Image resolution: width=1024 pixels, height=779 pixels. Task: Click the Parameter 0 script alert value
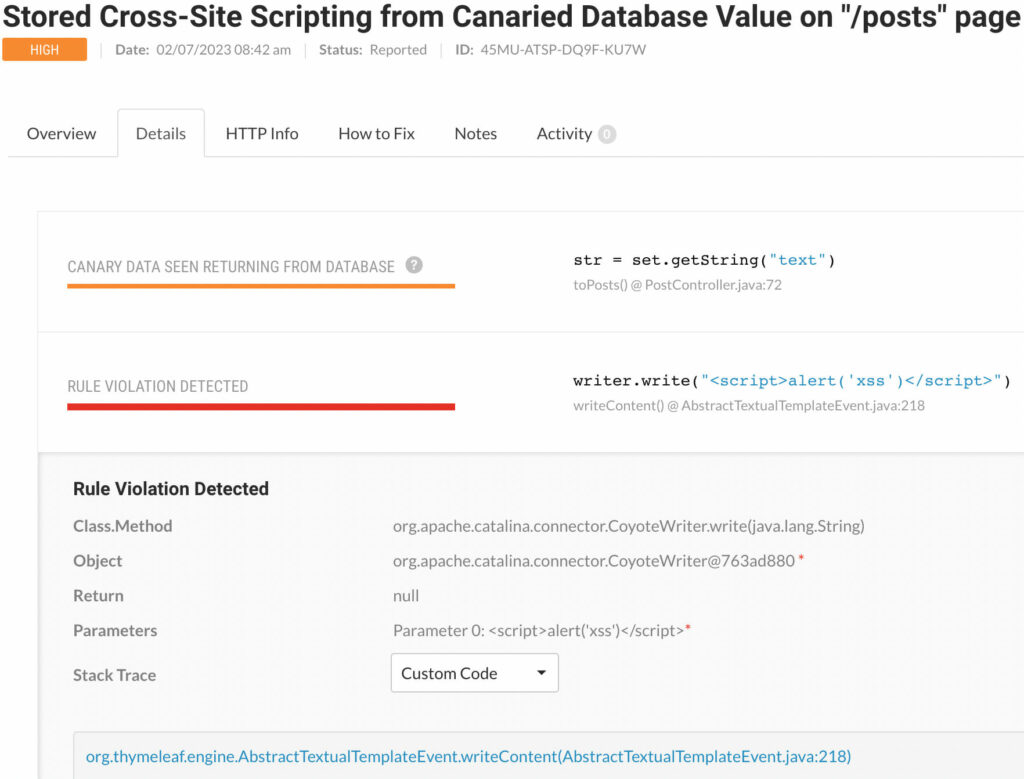tap(539, 630)
